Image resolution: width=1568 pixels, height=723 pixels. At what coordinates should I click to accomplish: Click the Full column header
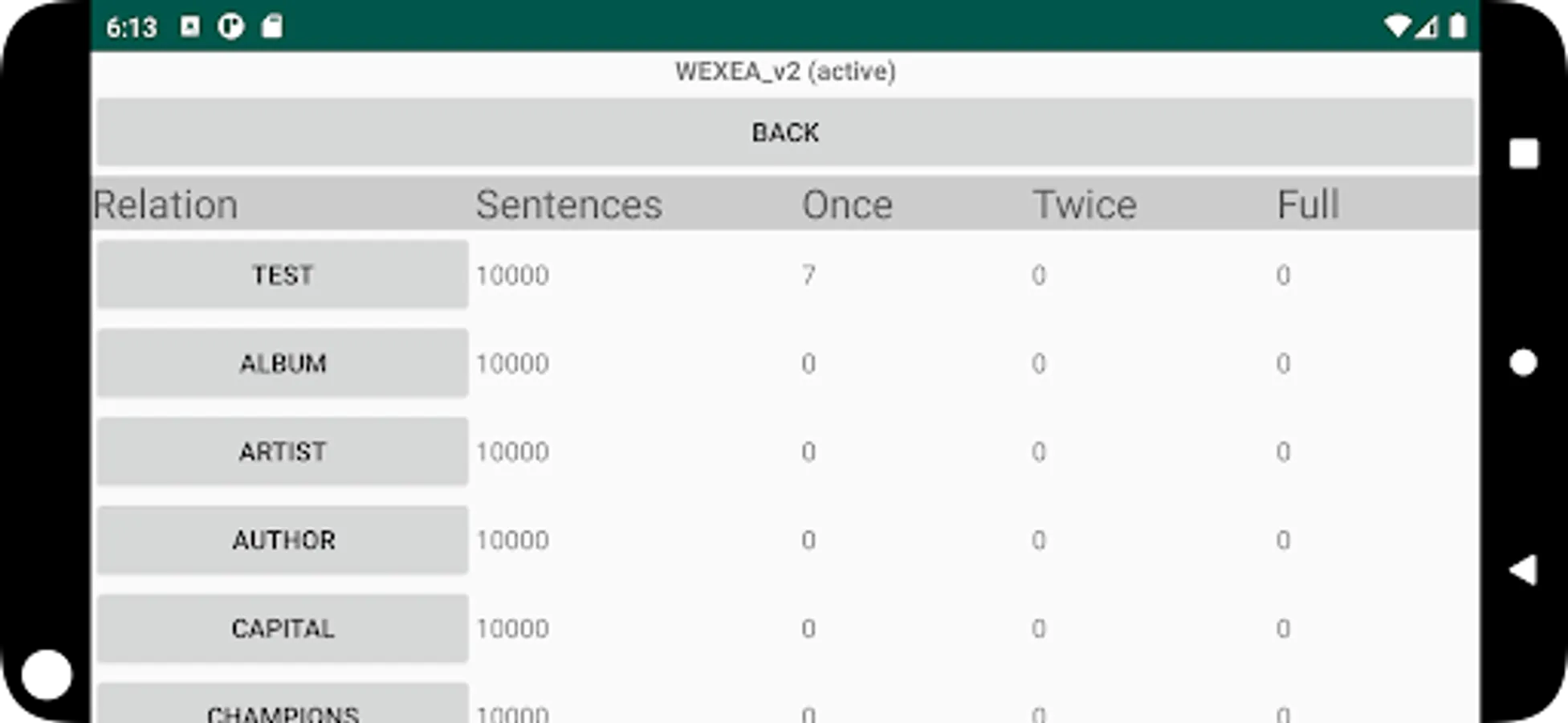pos(1308,205)
